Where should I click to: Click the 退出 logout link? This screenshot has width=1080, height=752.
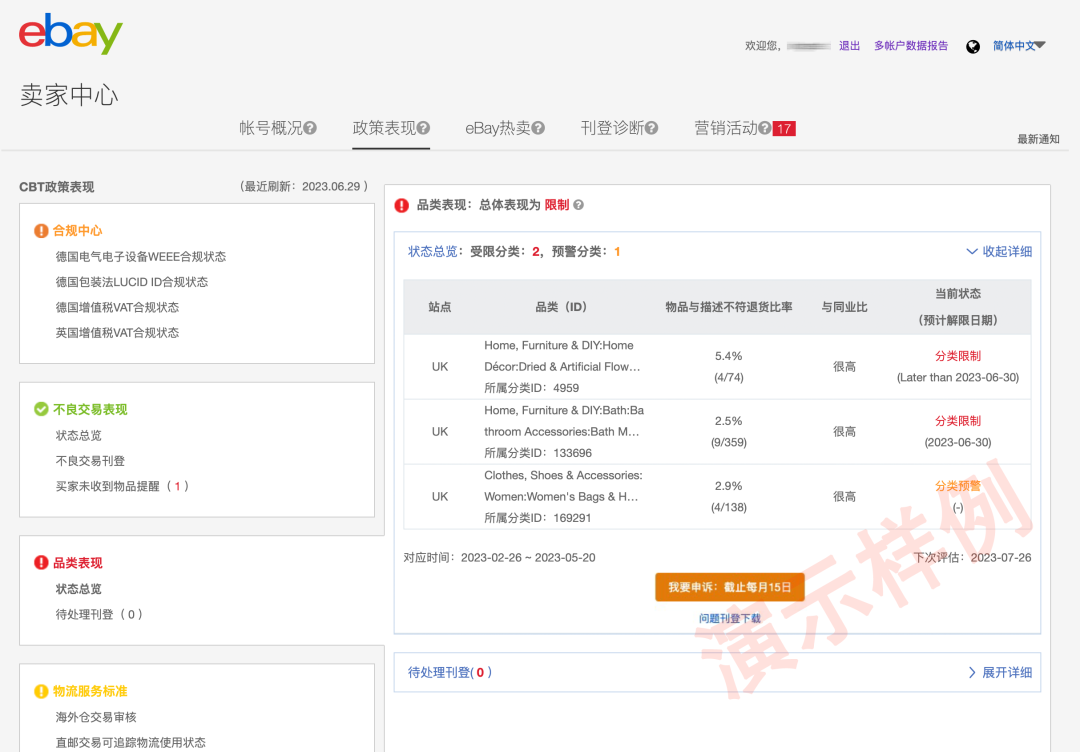pos(849,46)
